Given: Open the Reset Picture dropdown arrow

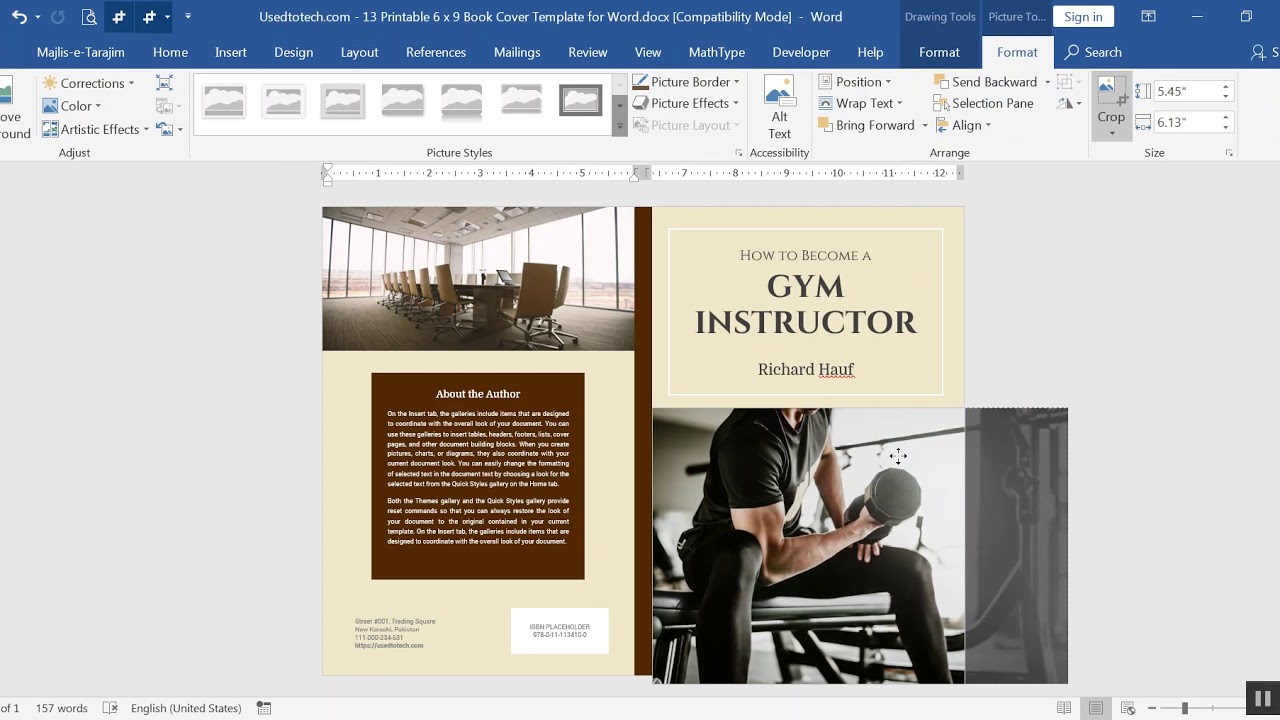Looking at the screenshot, I should point(180,129).
